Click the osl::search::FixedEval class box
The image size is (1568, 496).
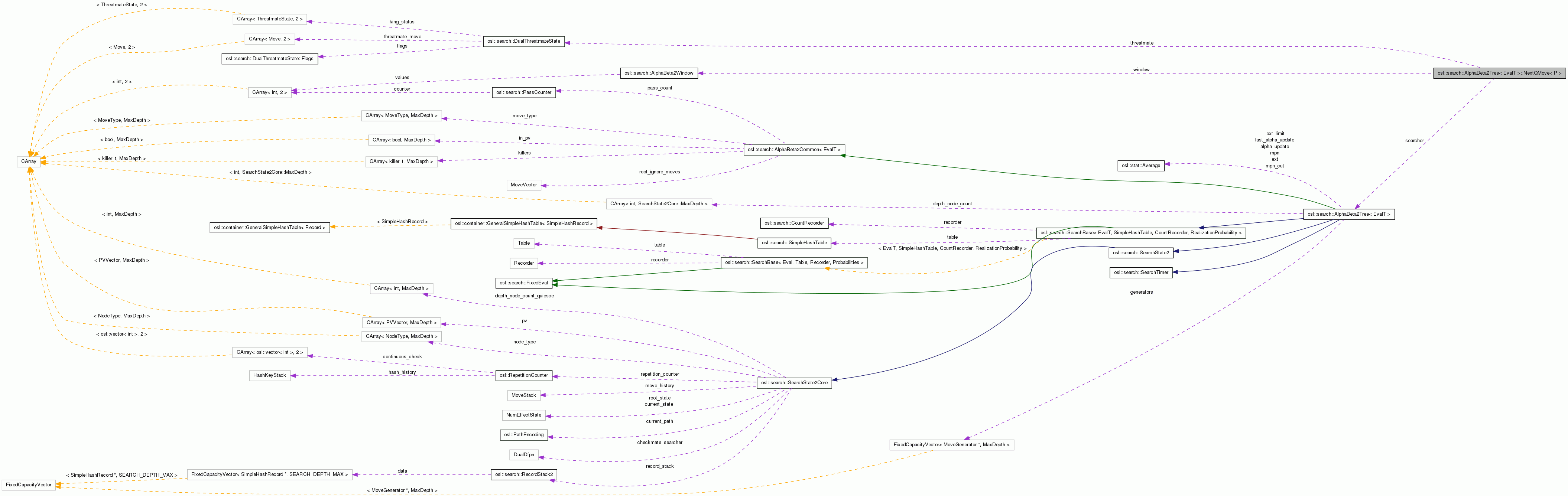tap(523, 283)
